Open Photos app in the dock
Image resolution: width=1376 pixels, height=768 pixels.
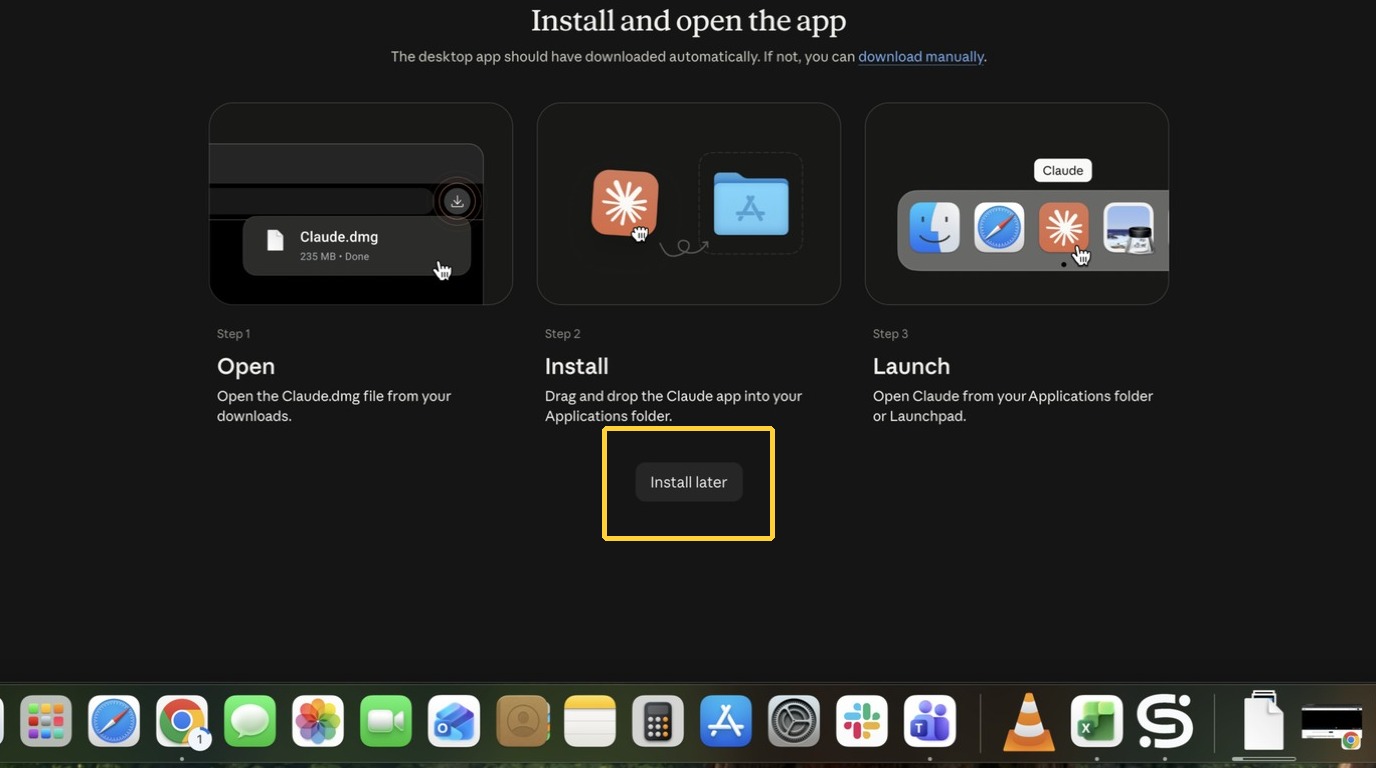(x=318, y=721)
